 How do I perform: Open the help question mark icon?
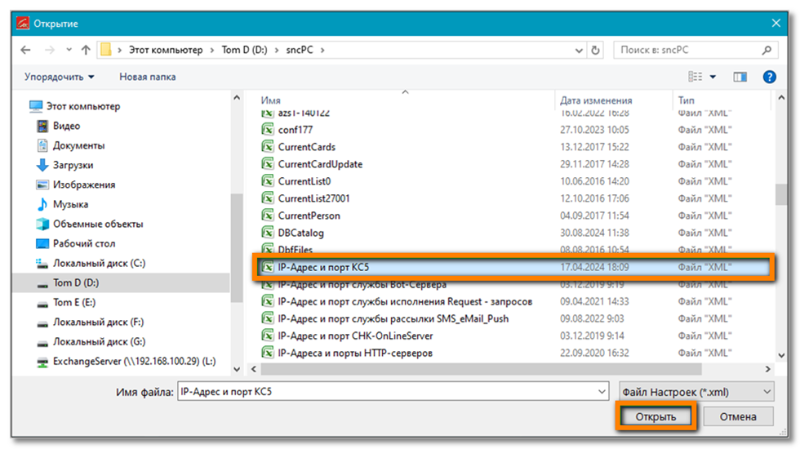point(769,76)
